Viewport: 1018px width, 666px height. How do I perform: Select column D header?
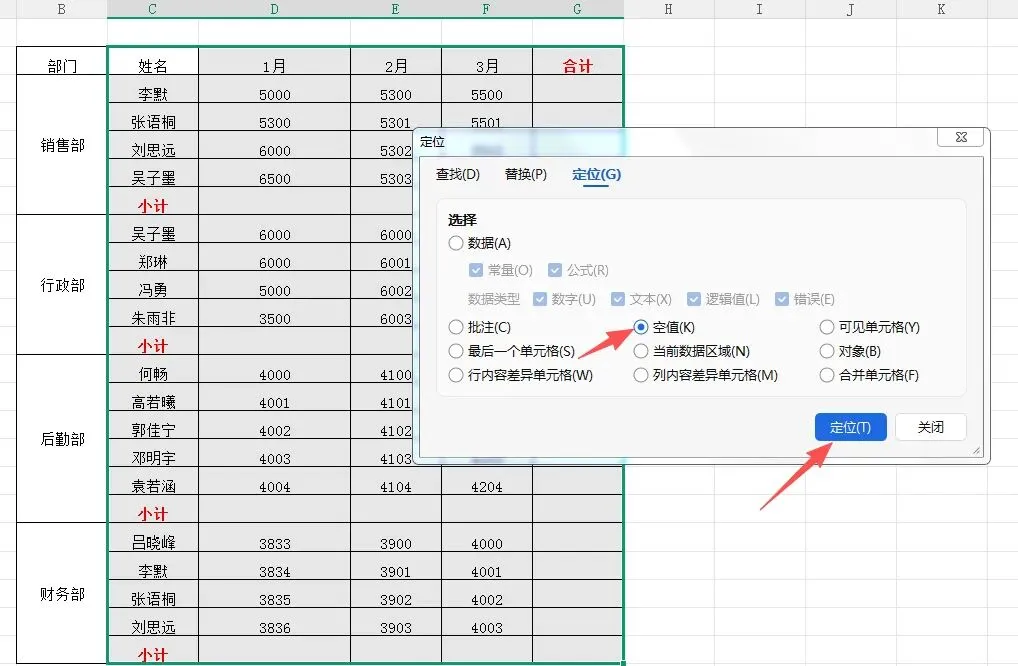(x=275, y=9)
